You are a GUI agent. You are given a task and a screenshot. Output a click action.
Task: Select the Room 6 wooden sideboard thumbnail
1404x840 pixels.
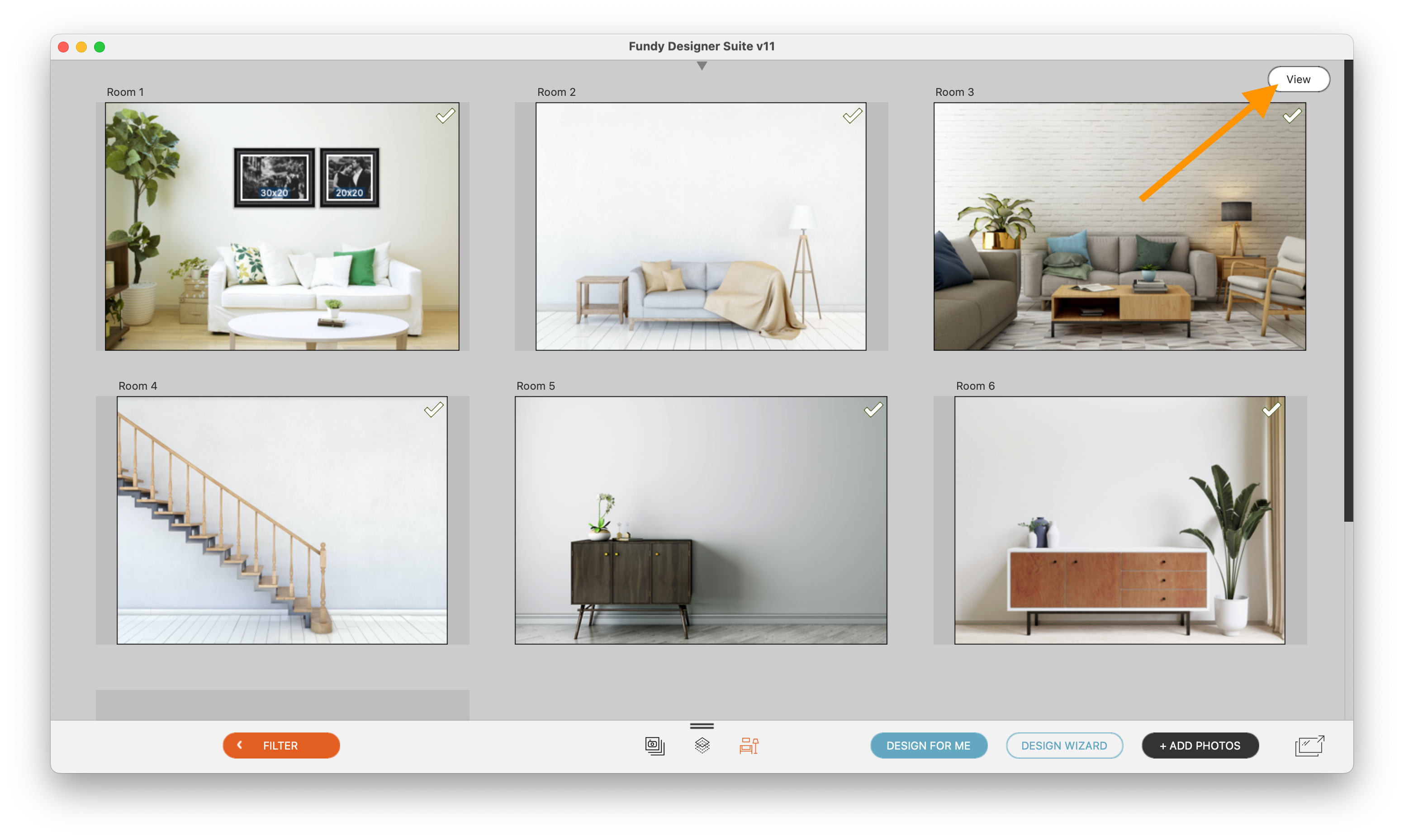tap(1120, 520)
